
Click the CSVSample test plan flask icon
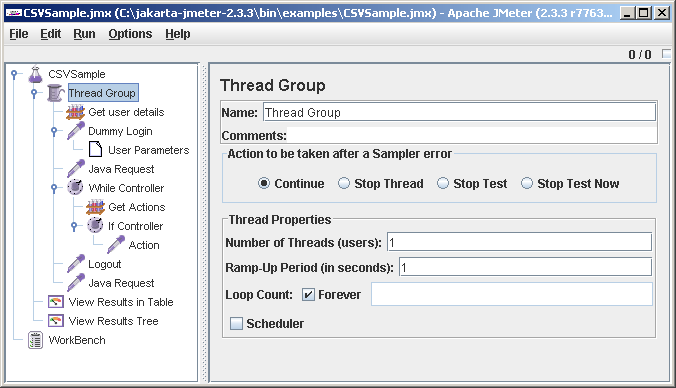click(35, 74)
